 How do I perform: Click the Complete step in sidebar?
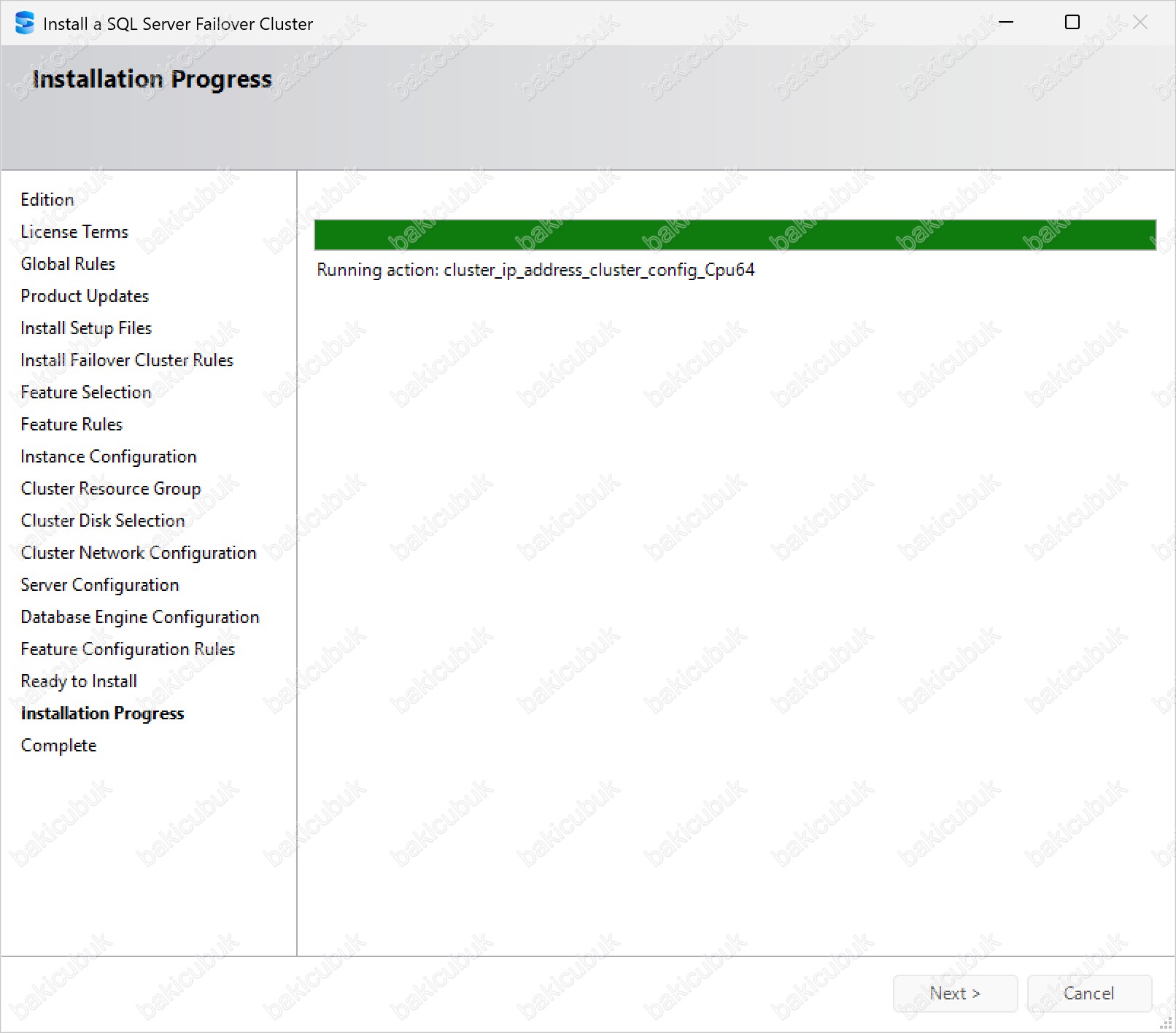(x=59, y=746)
